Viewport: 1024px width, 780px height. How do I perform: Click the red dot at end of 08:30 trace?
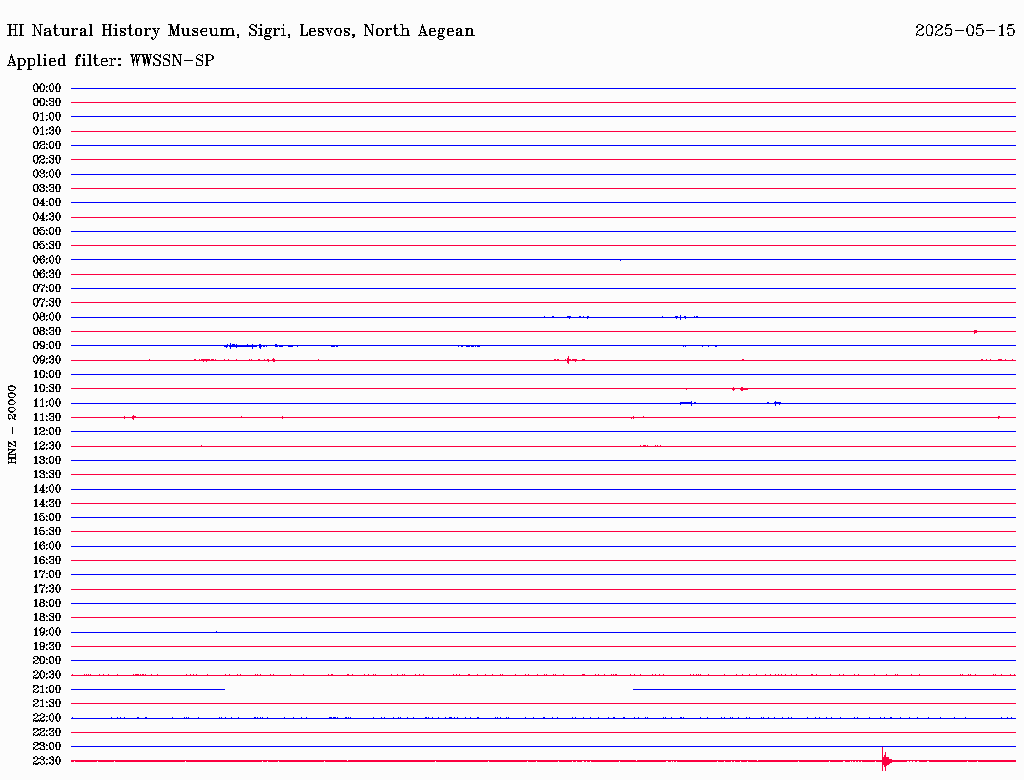pyautogui.click(x=975, y=332)
